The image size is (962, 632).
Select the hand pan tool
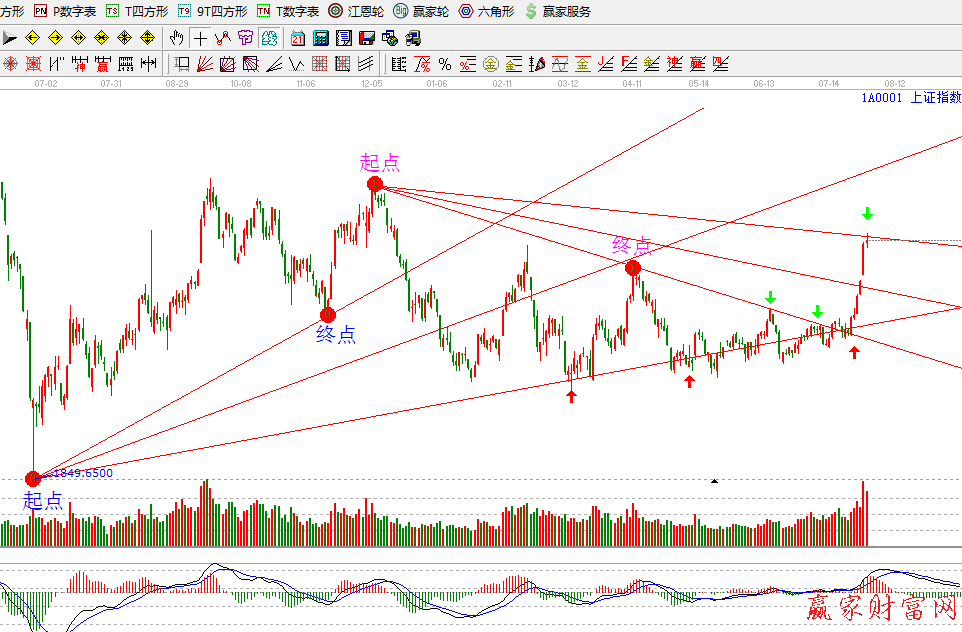(177, 38)
